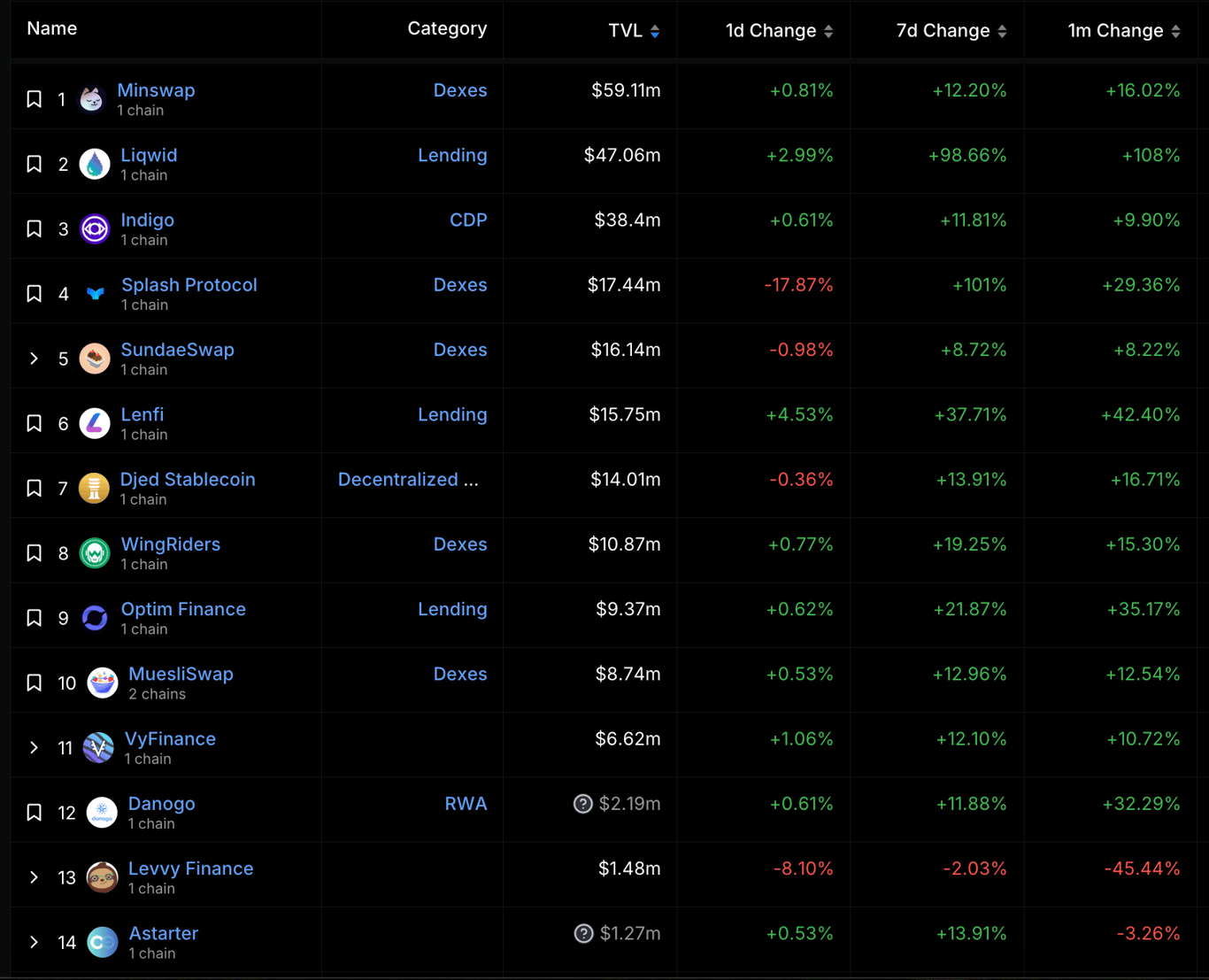Click the MuesliSwap bowl logo
The image size is (1209, 980).
pyautogui.click(x=103, y=683)
